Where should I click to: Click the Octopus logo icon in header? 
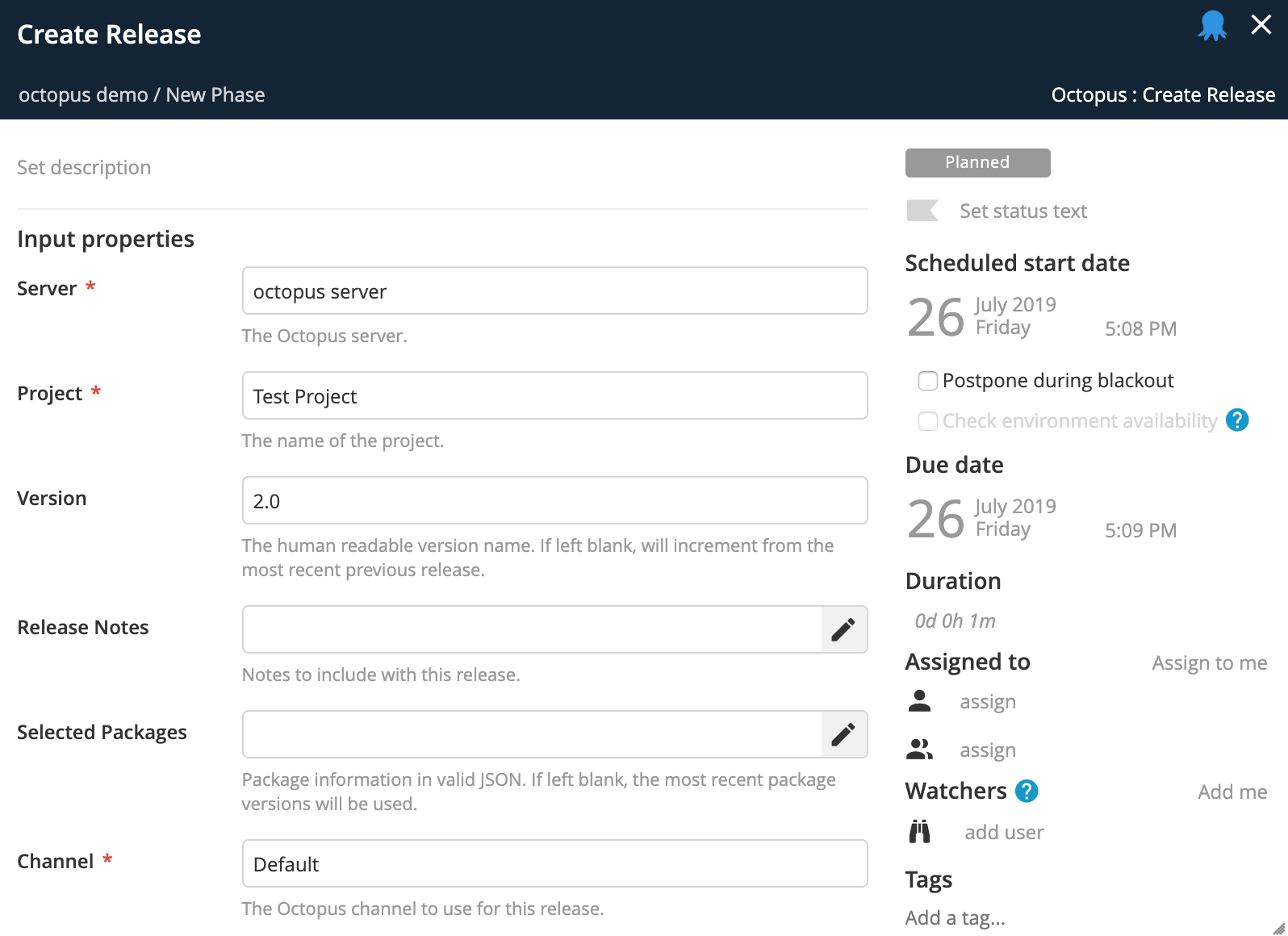click(1212, 26)
